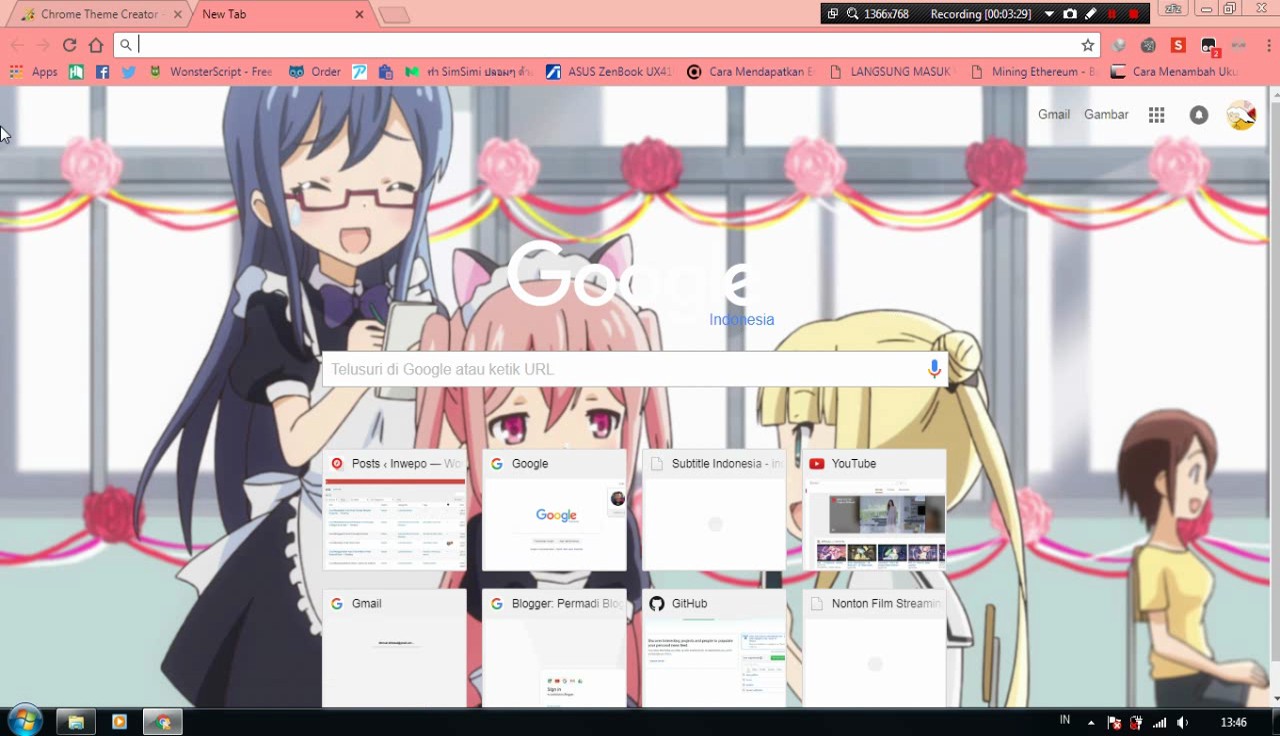
Task: Open a new tab with the blank tab button
Action: (x=394, y=15)
